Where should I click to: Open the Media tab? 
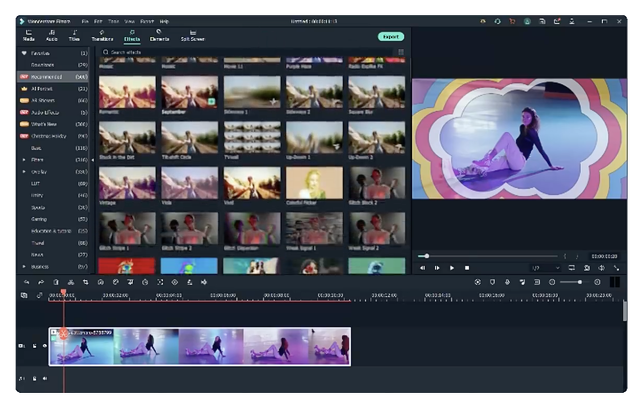(29, 35)
